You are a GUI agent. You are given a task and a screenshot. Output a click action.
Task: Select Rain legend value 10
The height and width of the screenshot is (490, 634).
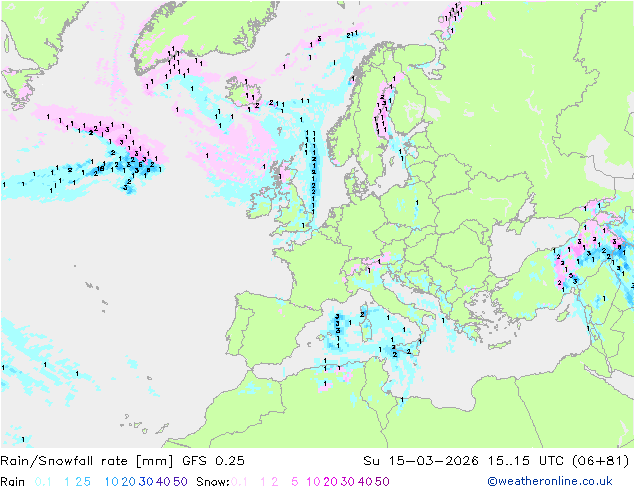[111, 482]
